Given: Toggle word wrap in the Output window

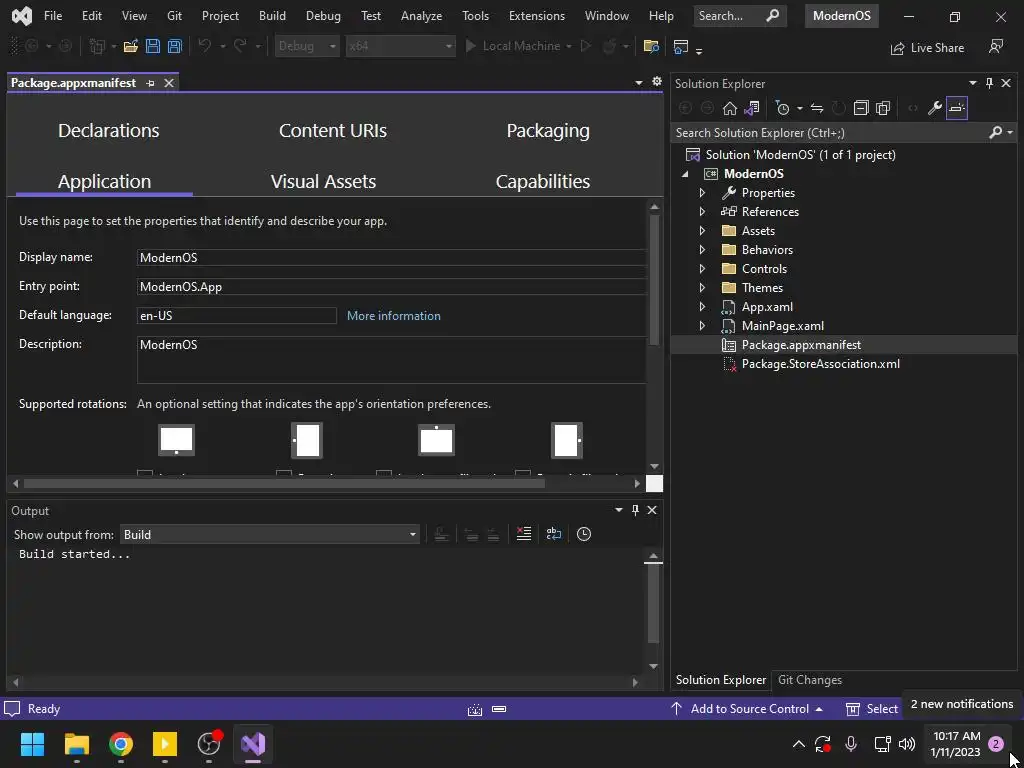Looking at the screenshot, I should click(554, 534).
